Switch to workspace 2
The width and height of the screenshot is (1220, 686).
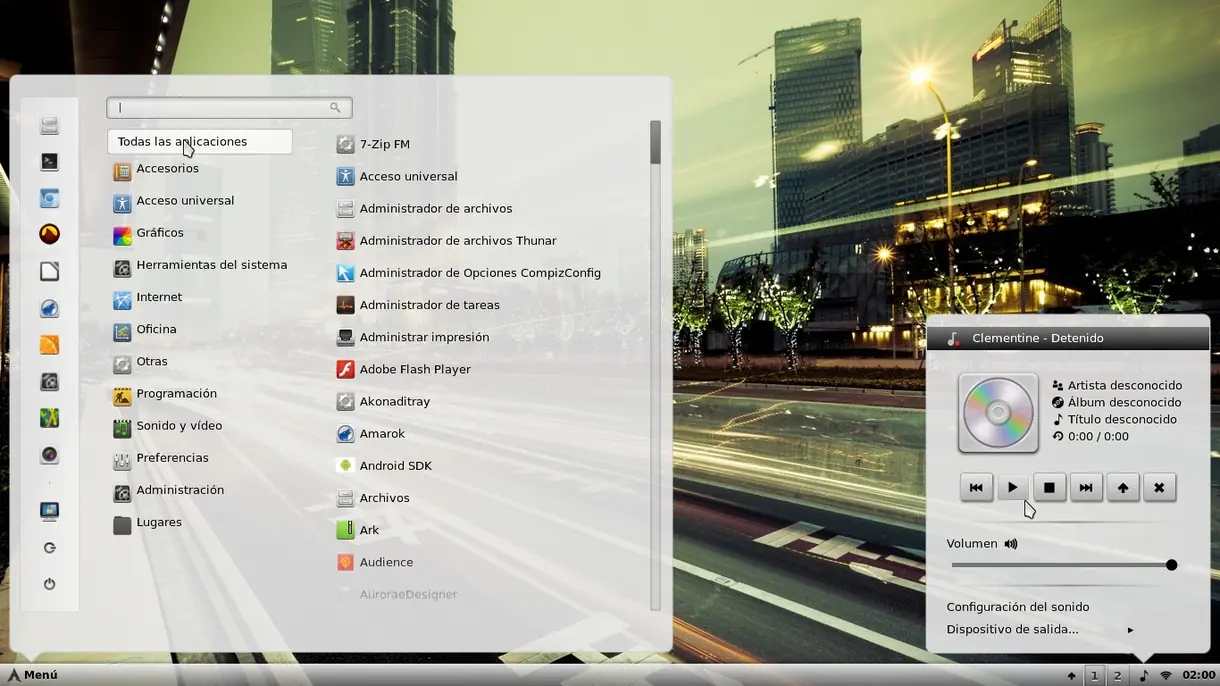tap(1117, 676)
